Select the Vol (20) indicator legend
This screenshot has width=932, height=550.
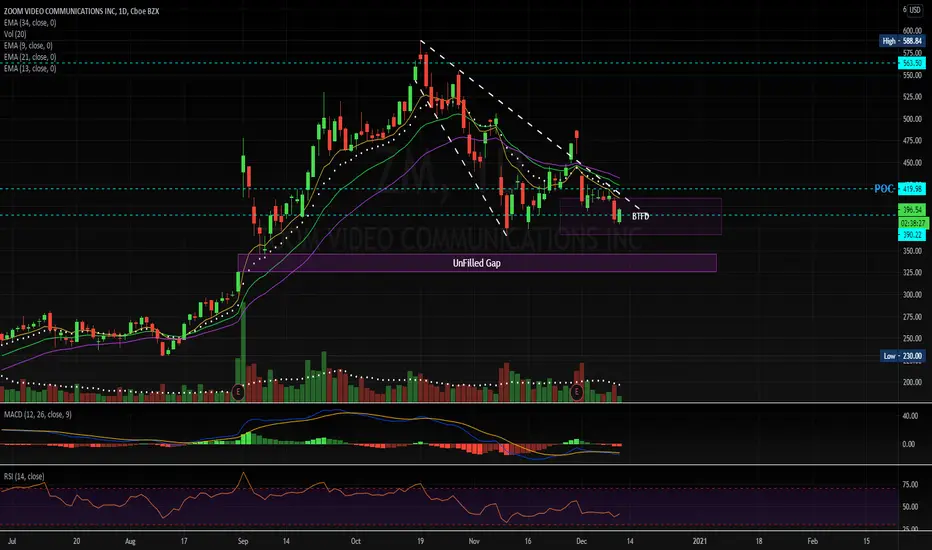coord(15,34)
